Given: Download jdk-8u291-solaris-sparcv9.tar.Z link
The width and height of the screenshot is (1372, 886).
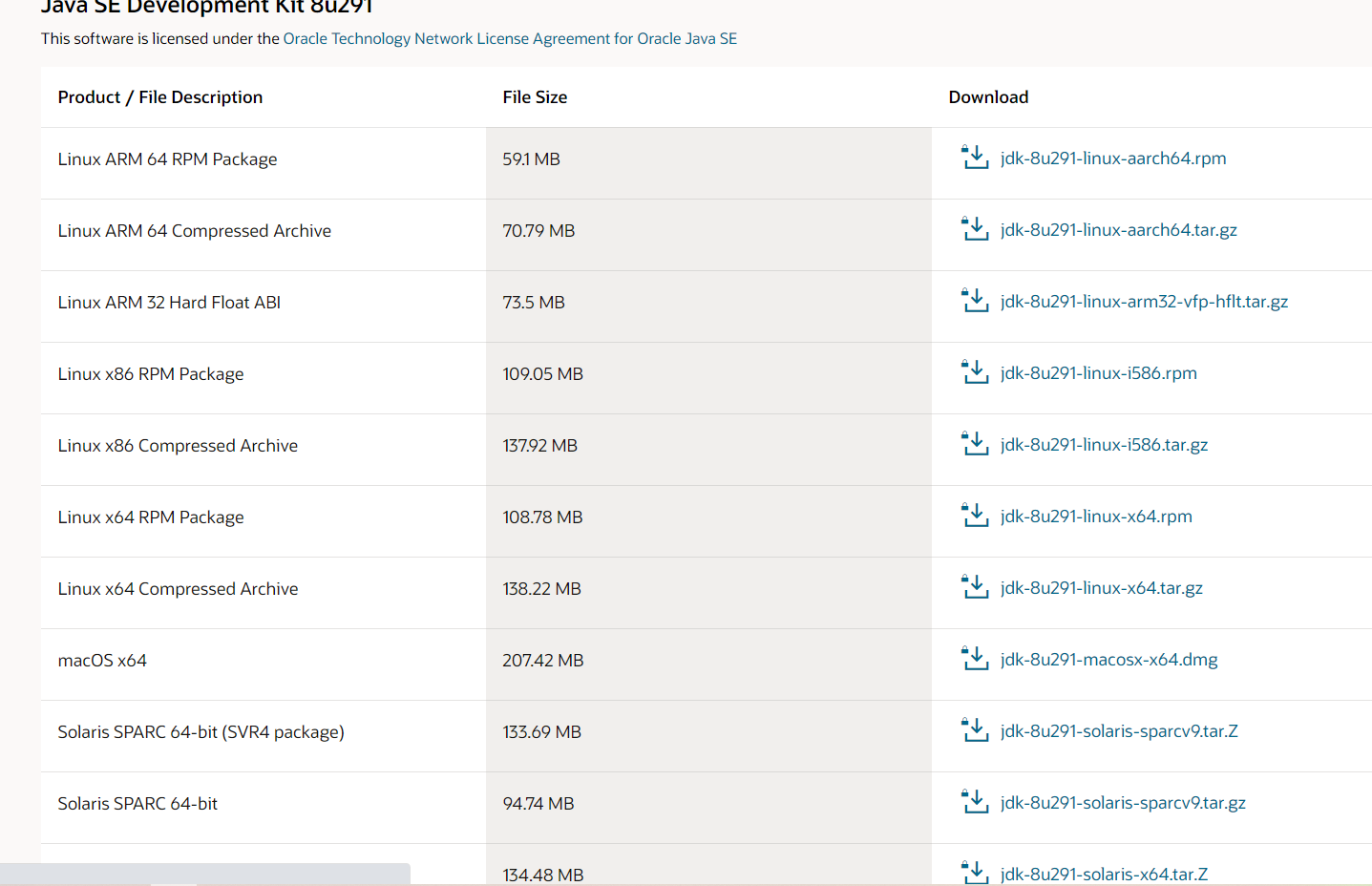Looking at the screenshot, I should pos(1119,731).
